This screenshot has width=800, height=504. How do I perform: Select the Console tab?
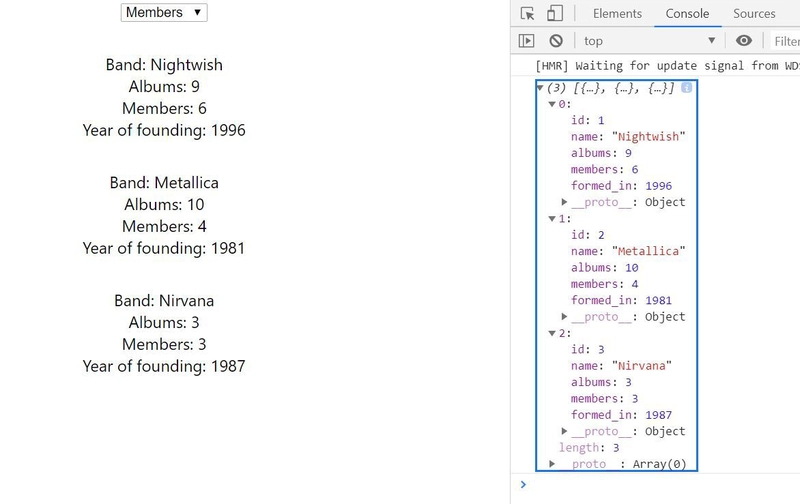687,14
